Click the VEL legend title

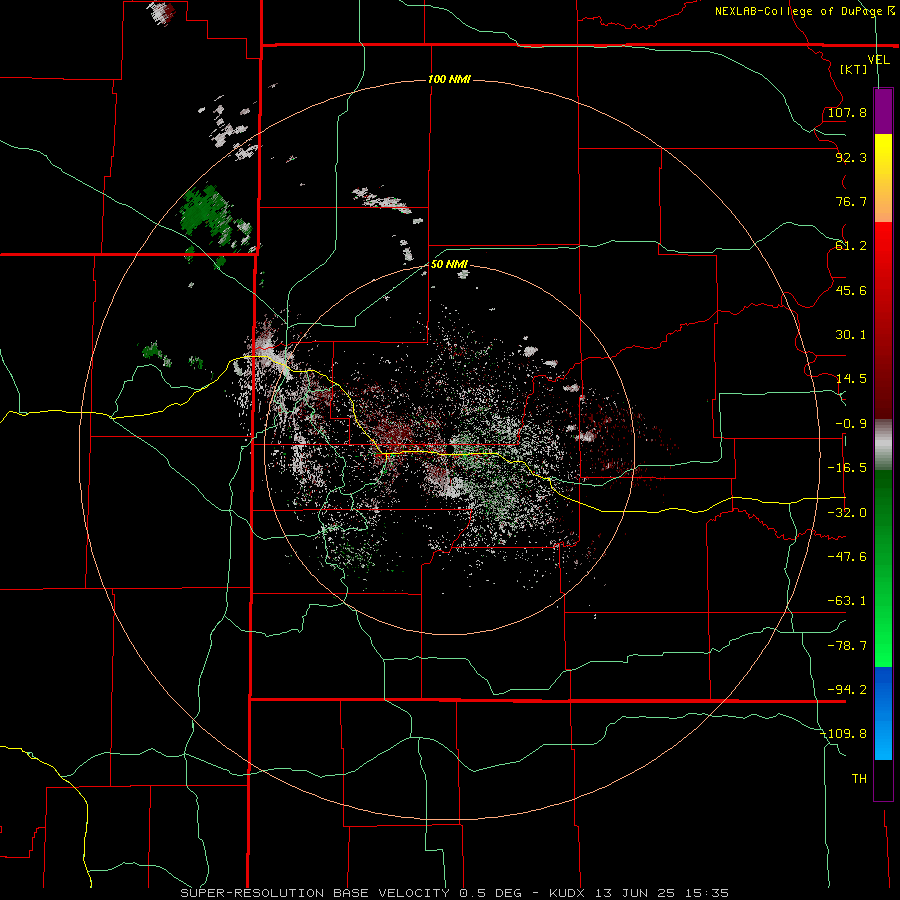pos(878,60)
